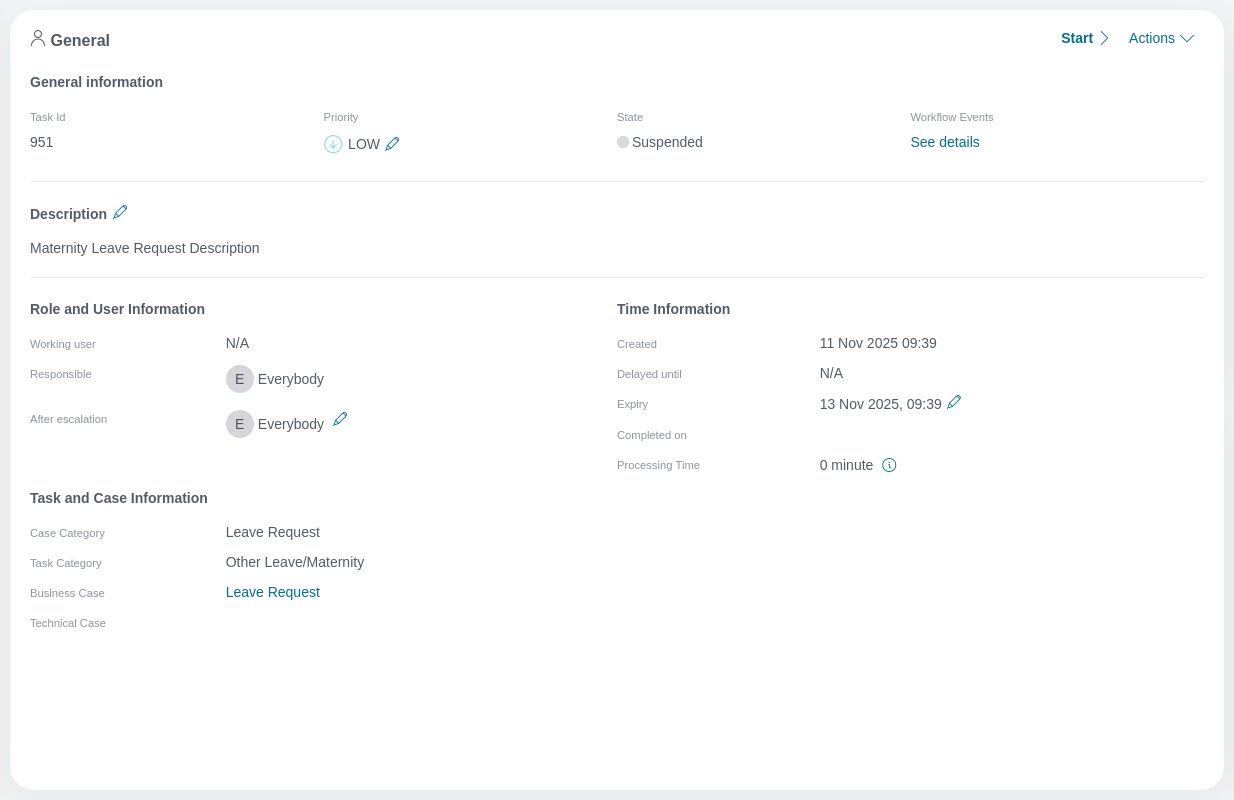The height and width of the screenshot is (800, 1234).
Task: Click the General information heading
Action: click(96, 82)
